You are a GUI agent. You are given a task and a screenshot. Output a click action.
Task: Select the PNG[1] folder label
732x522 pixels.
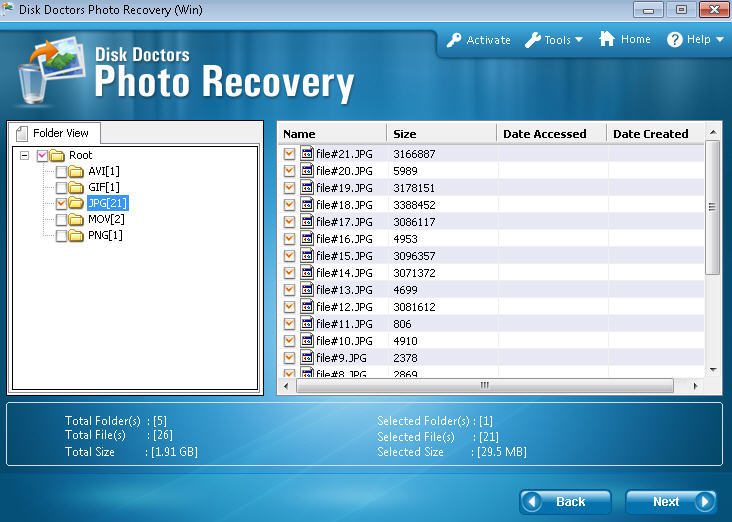coord(106,235)
